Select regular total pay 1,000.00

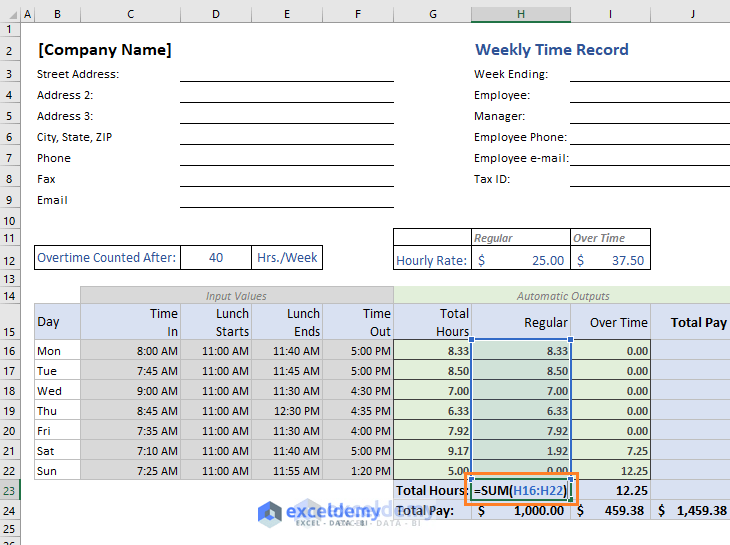(520, 511)
